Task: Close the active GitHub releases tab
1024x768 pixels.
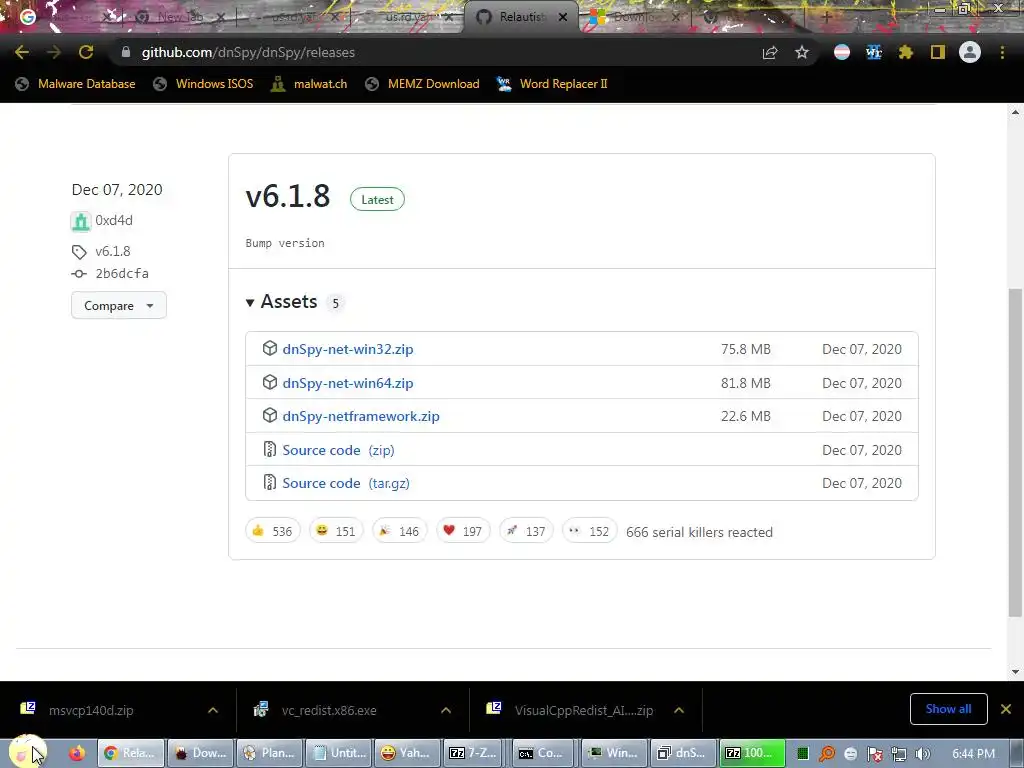Action: (x=563, y=17)
